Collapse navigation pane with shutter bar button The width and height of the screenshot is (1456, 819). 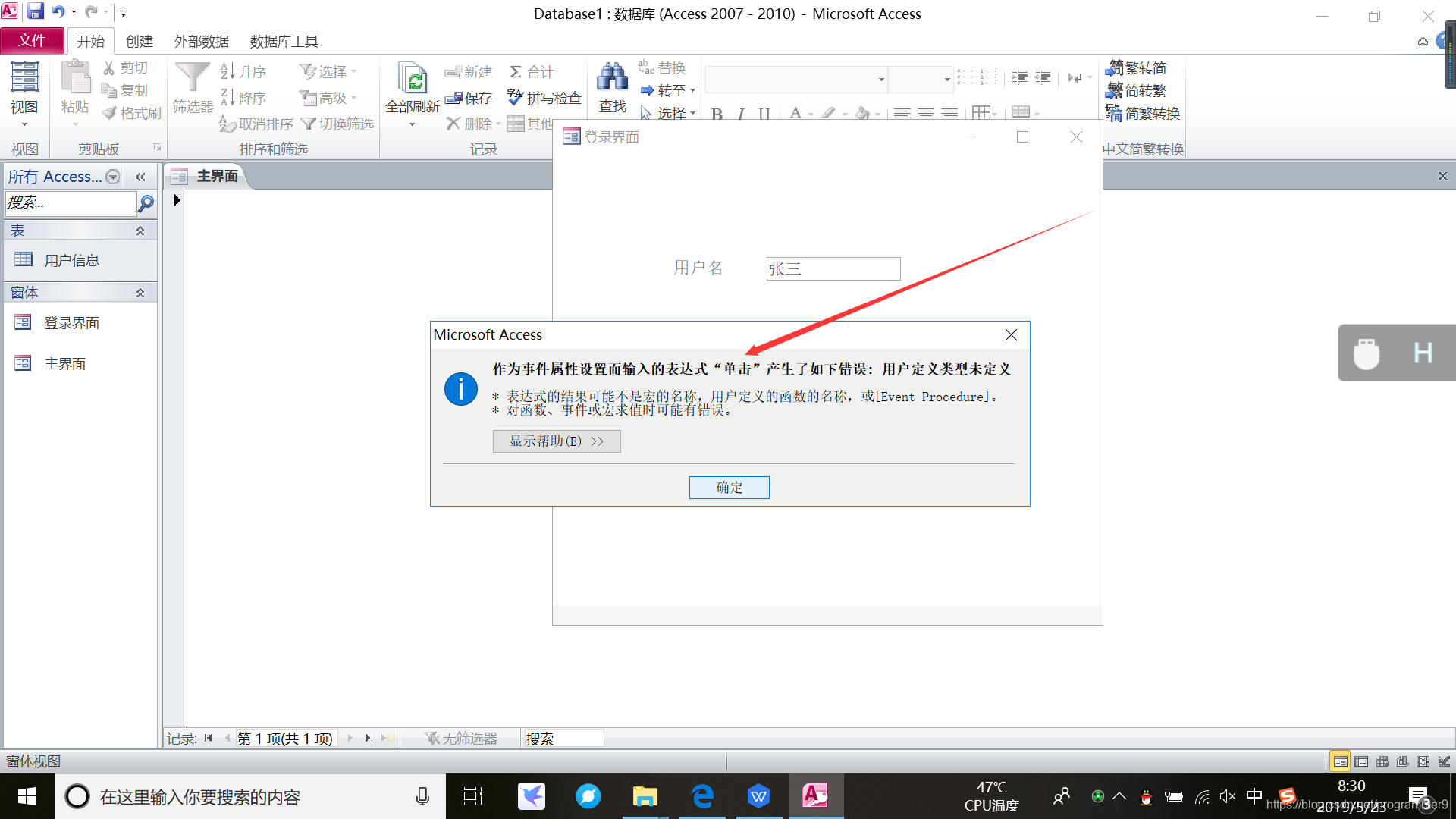click(140, 177)
